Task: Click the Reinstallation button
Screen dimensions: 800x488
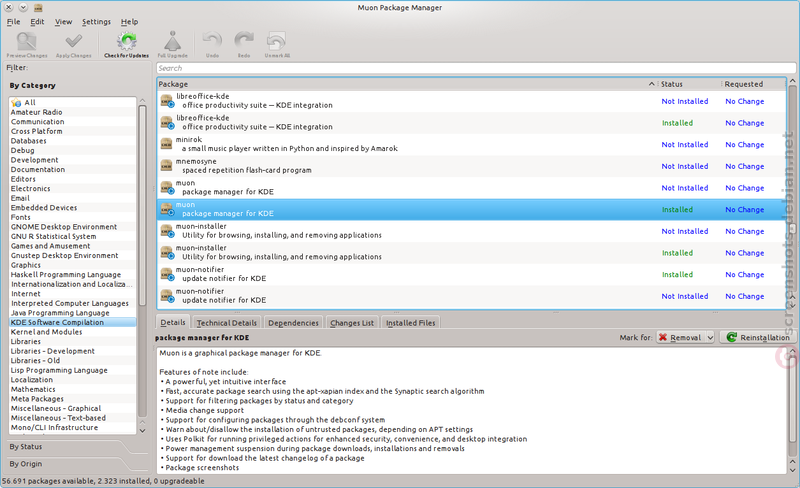Action: coord(758,337)
